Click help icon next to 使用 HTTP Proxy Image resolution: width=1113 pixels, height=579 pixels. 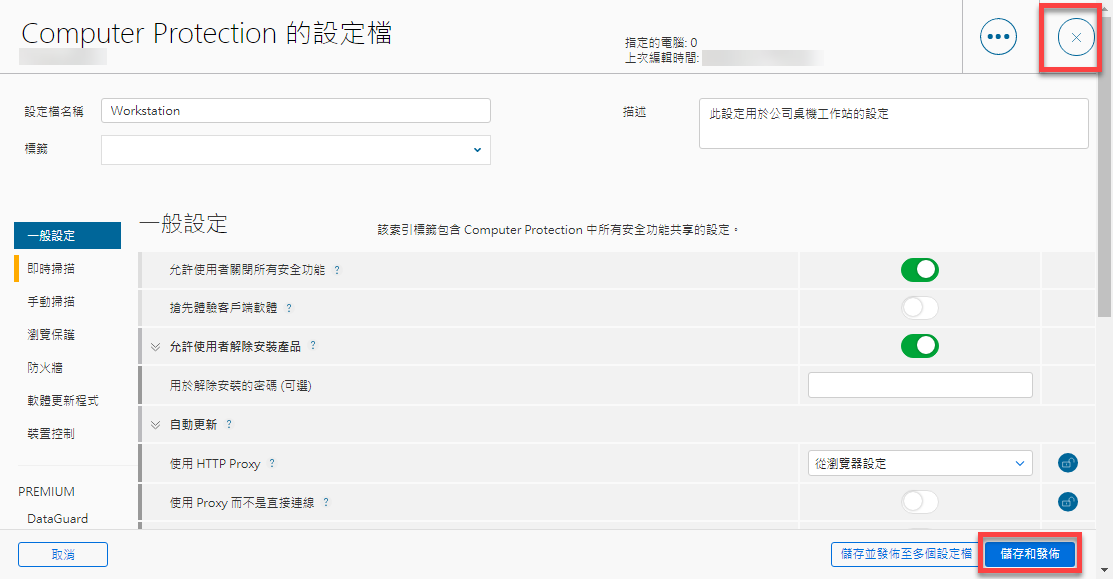tap(272, 464)
